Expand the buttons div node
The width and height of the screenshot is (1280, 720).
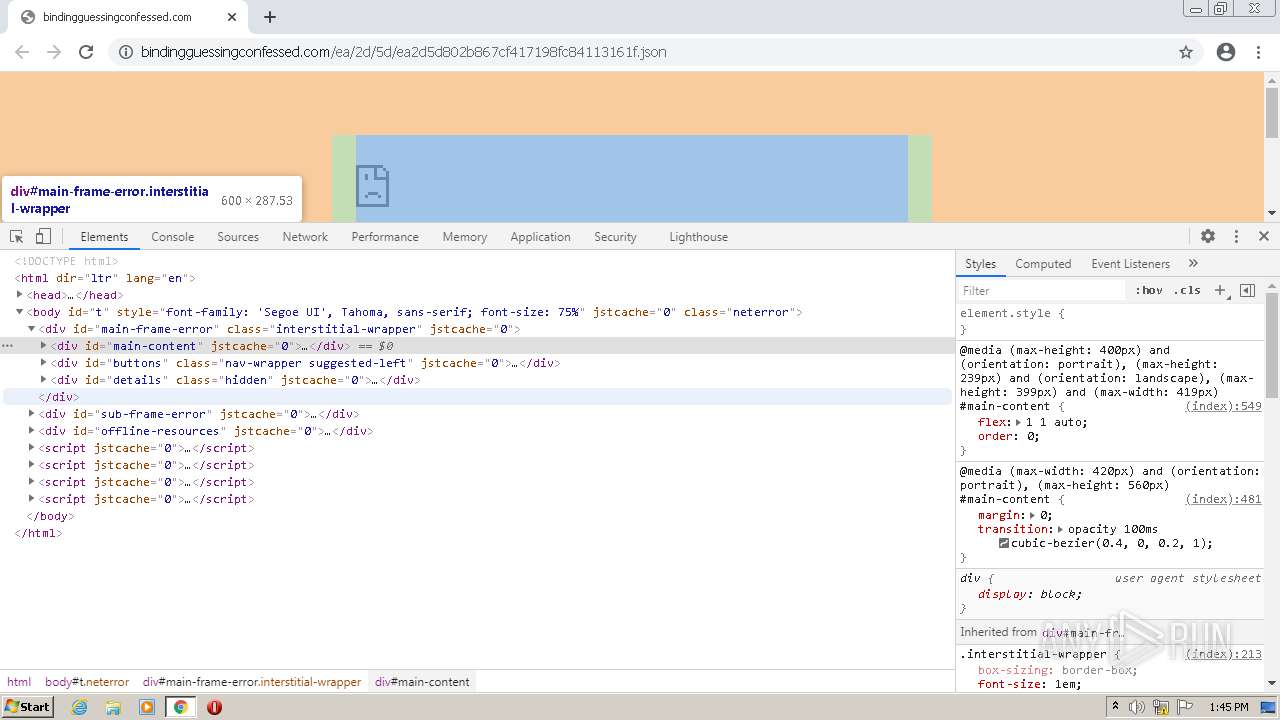pos(44,363)
